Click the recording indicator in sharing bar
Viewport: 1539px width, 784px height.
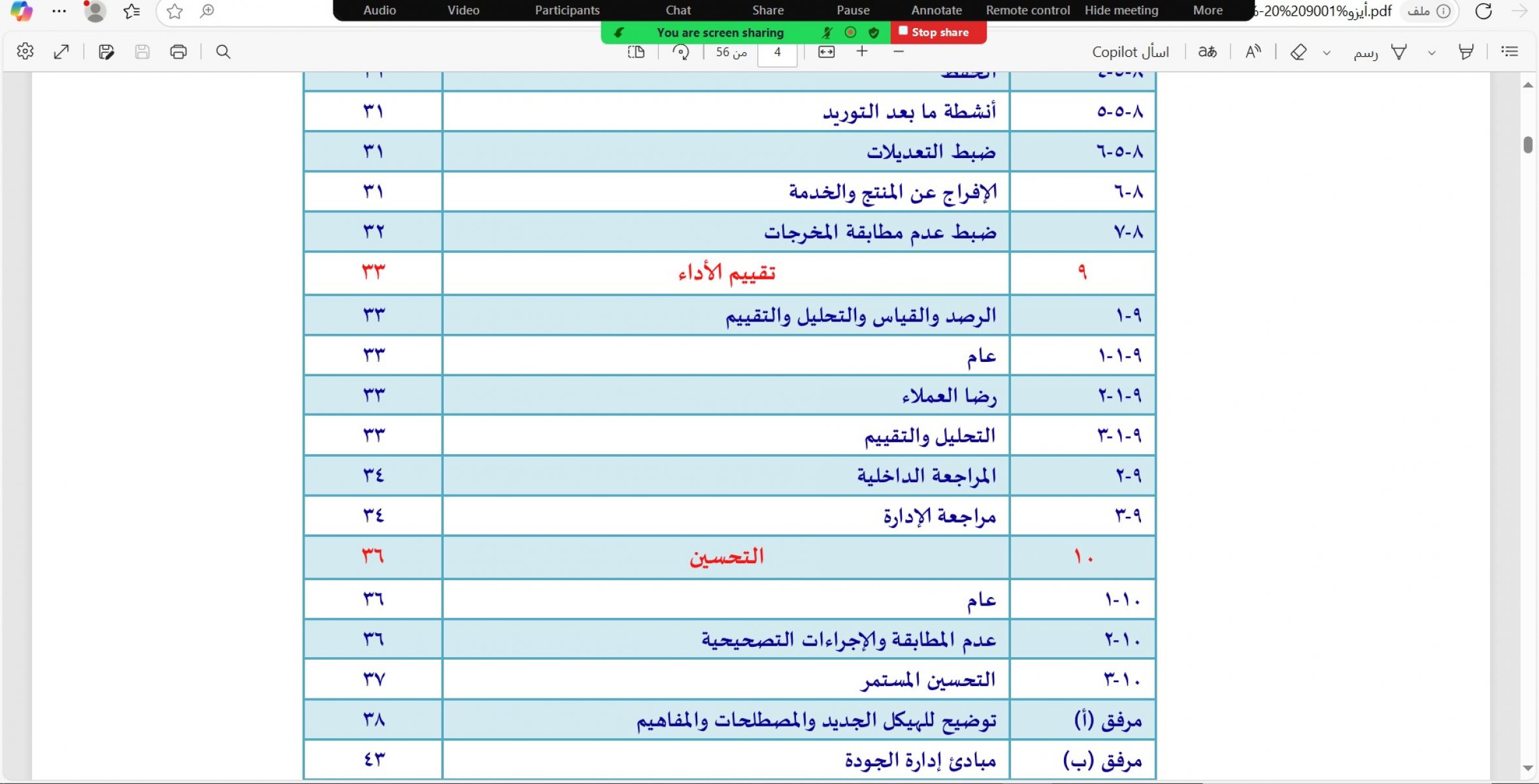pyautogui.click(x=850, y=32)
